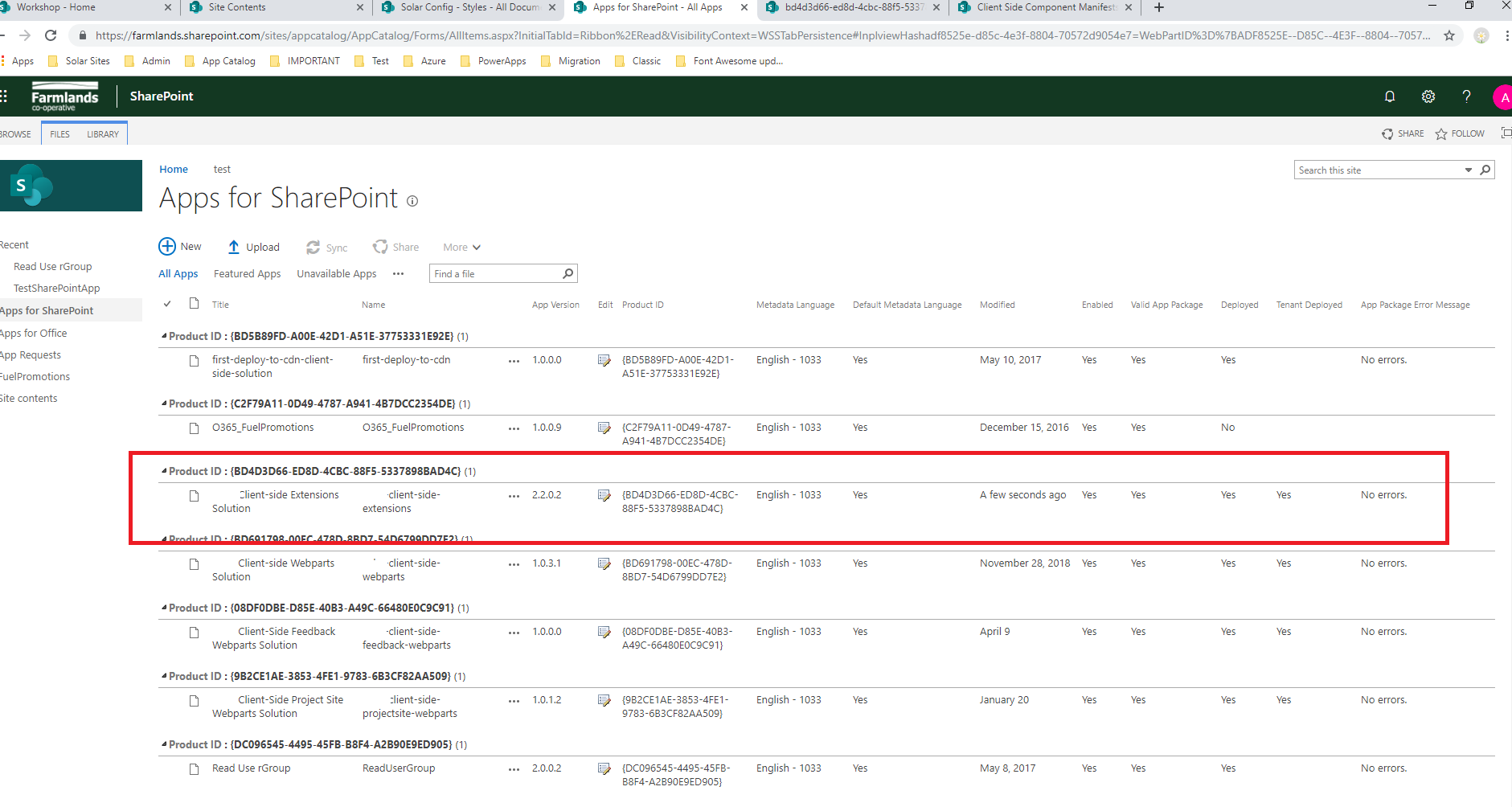Select the All Apps view
Screen dimensions: 1512x807
coord(178,273)
